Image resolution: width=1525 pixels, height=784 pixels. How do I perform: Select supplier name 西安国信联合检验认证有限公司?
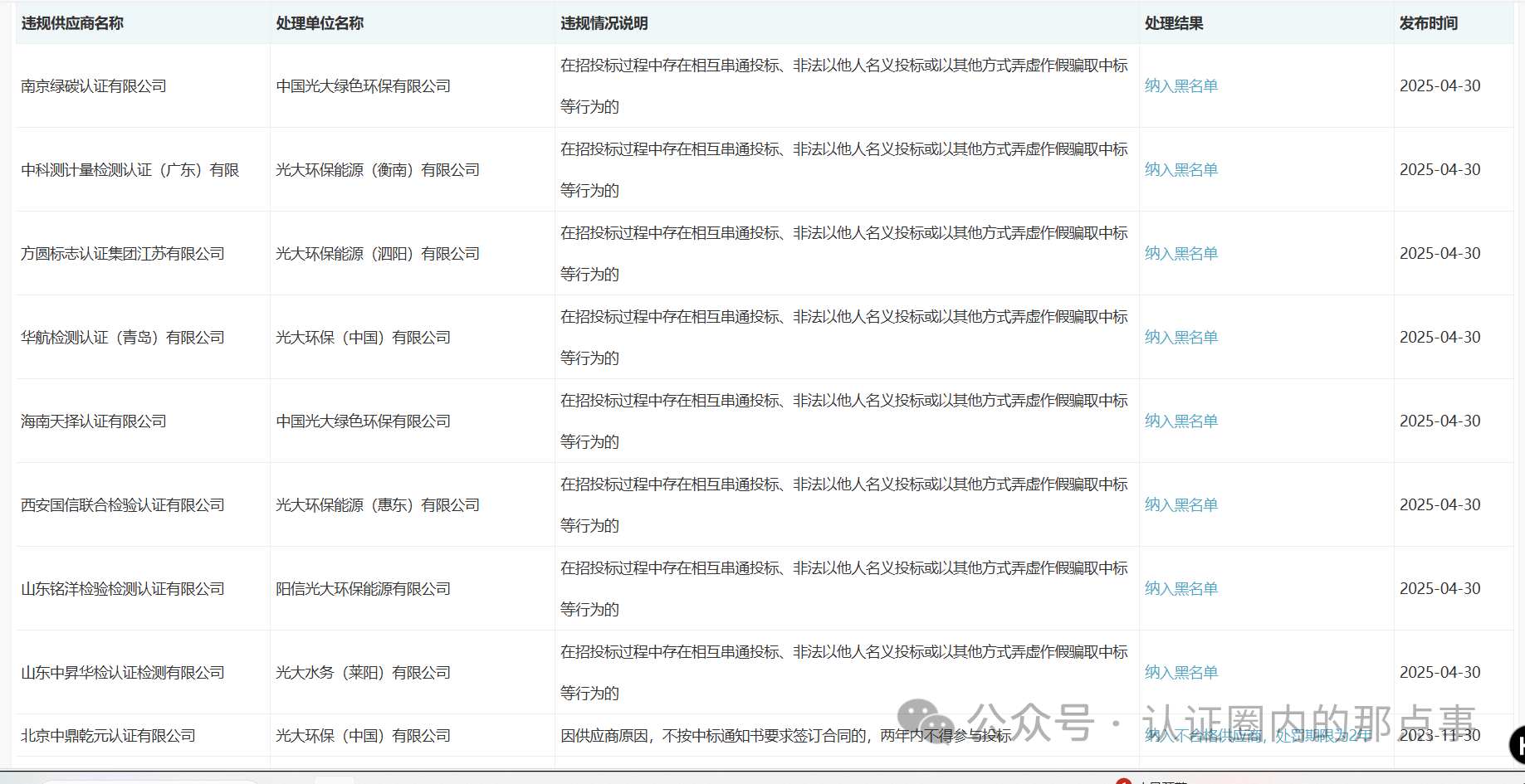123,505
